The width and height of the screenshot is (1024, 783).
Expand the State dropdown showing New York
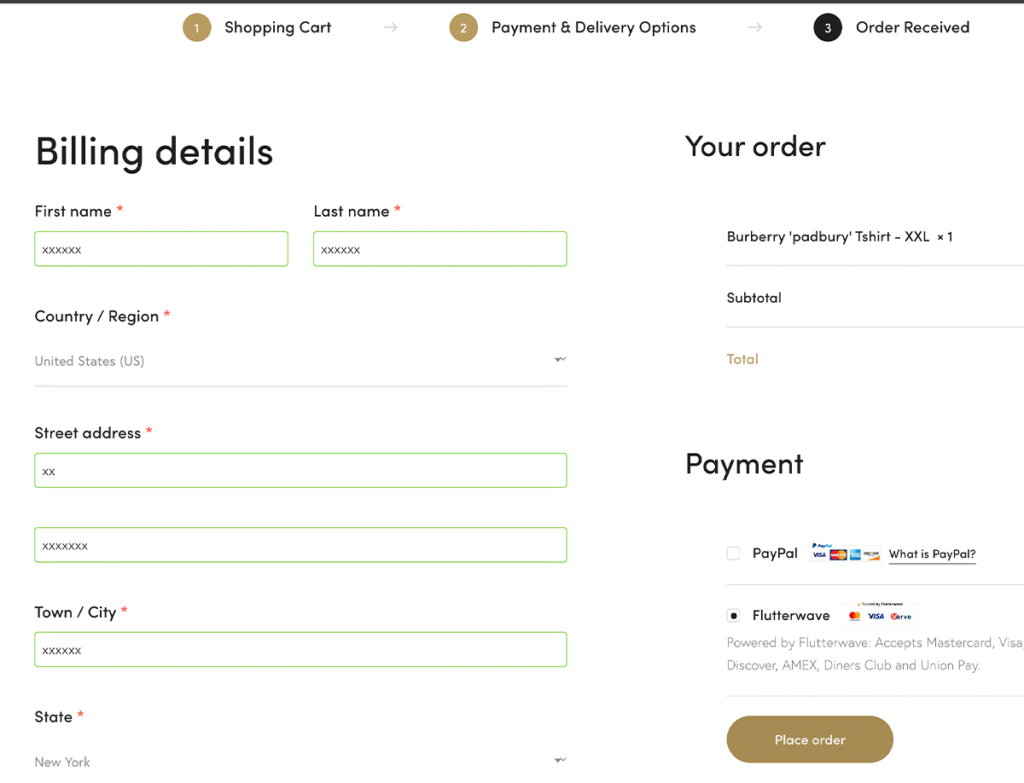(300, 761)
